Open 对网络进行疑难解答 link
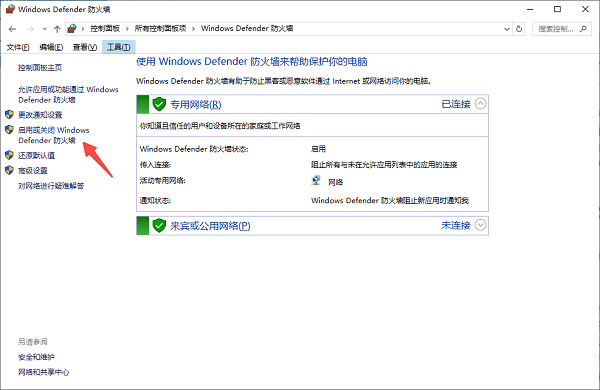The width and height of the screenshot is (600, 390). (x=51, y=186)
